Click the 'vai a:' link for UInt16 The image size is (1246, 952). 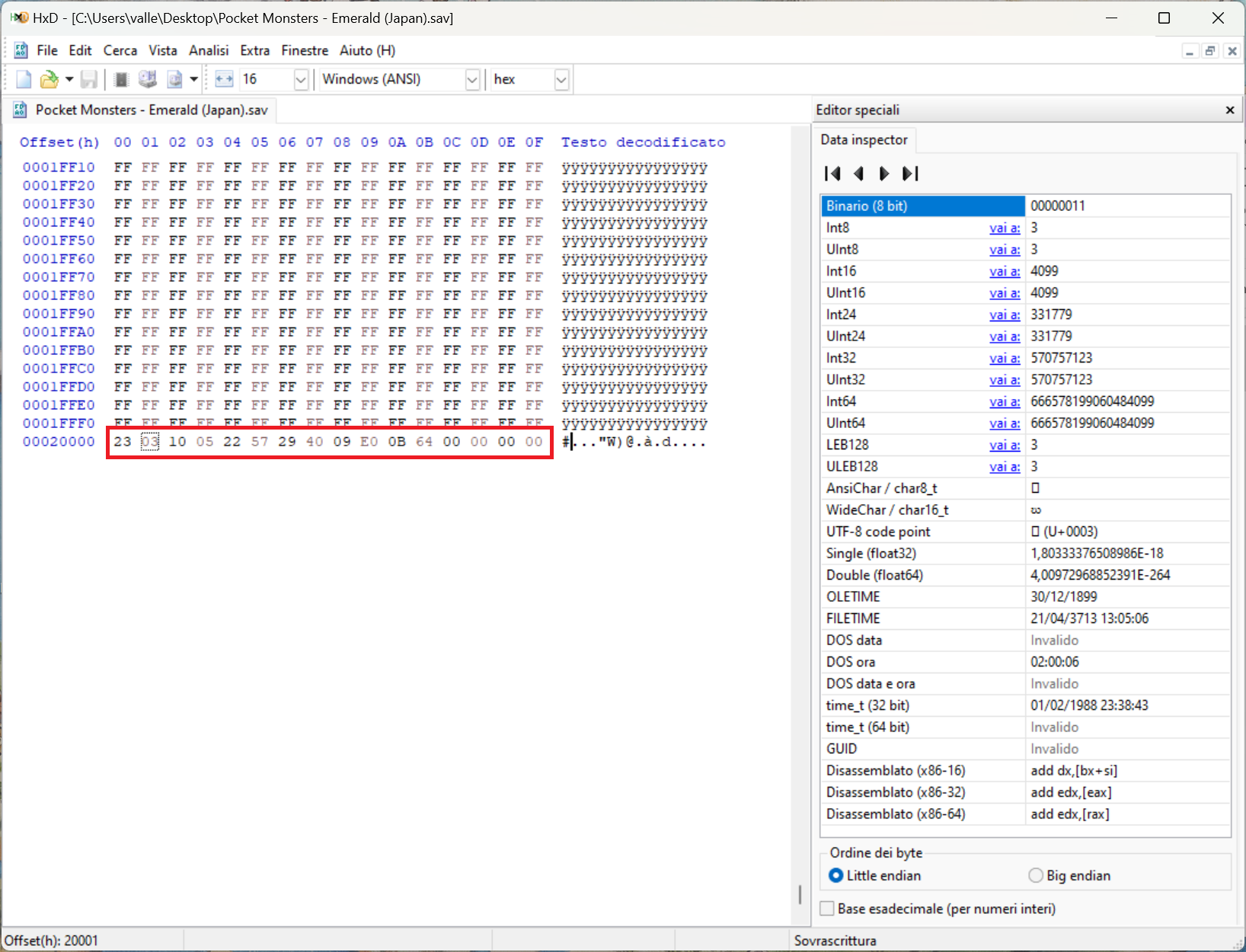tap(1005, 293)
